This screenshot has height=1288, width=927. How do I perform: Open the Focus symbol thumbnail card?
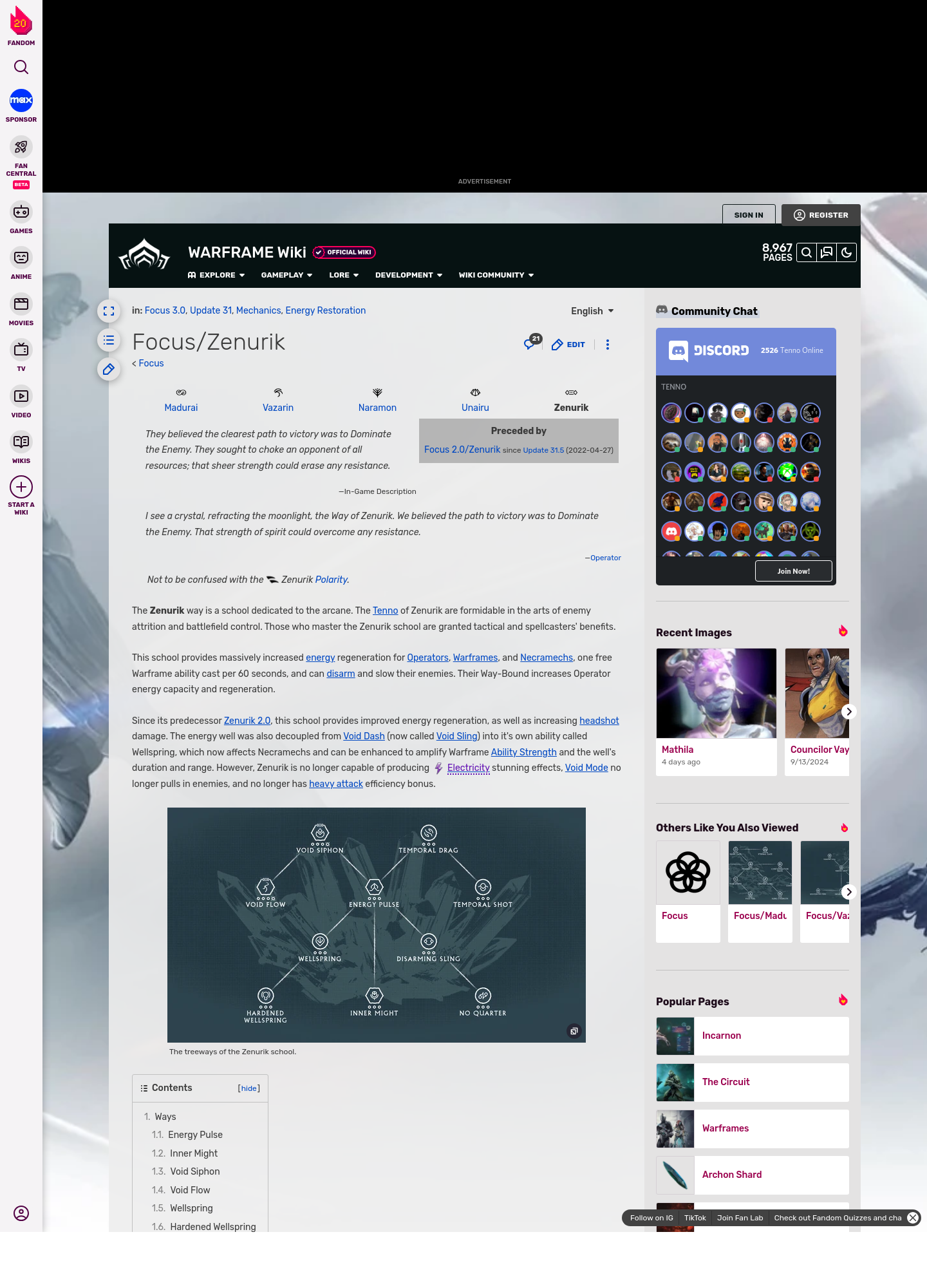[688, 873]
